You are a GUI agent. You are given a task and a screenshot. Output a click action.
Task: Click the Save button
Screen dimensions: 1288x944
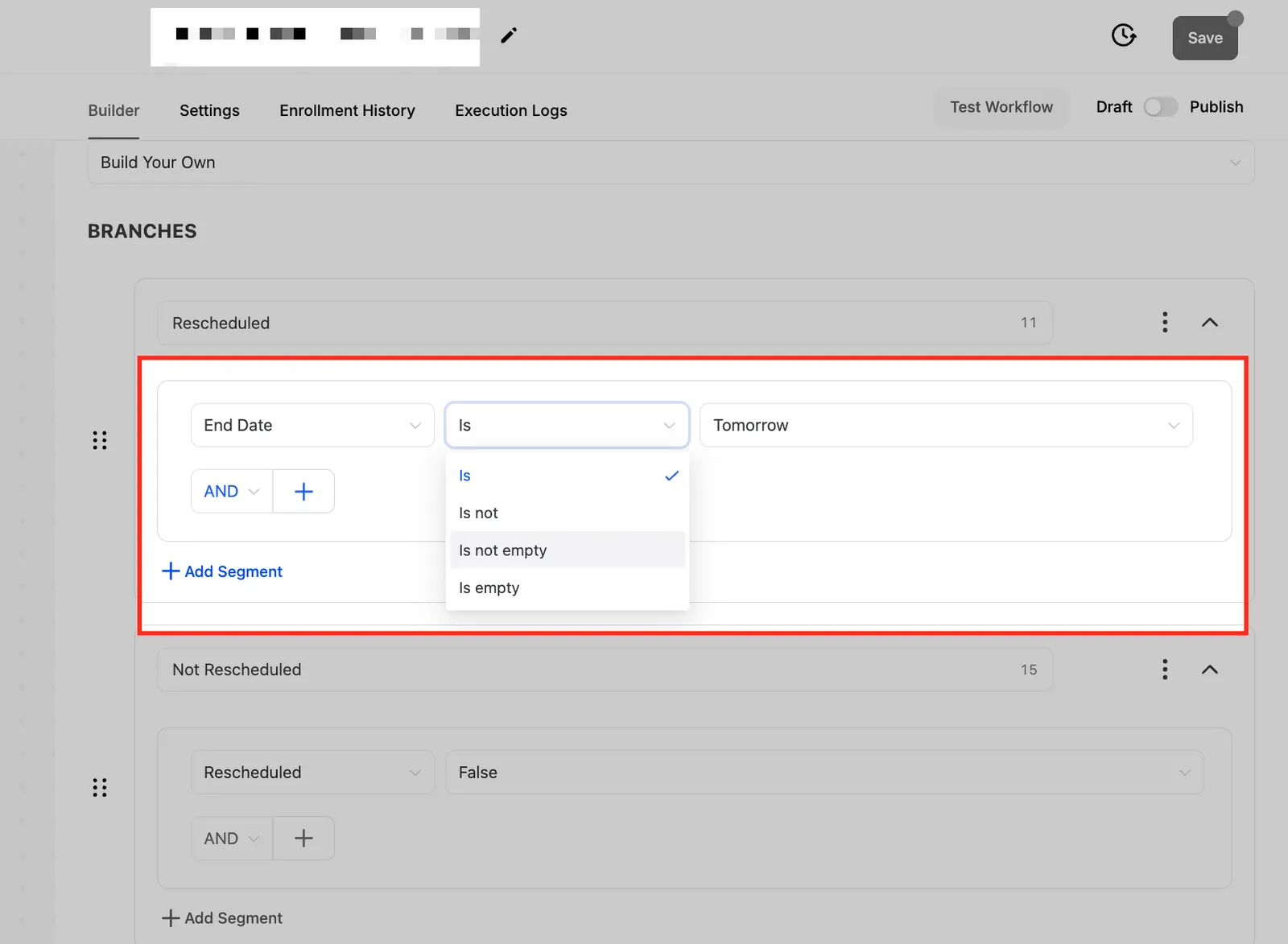coord(1205,38)
